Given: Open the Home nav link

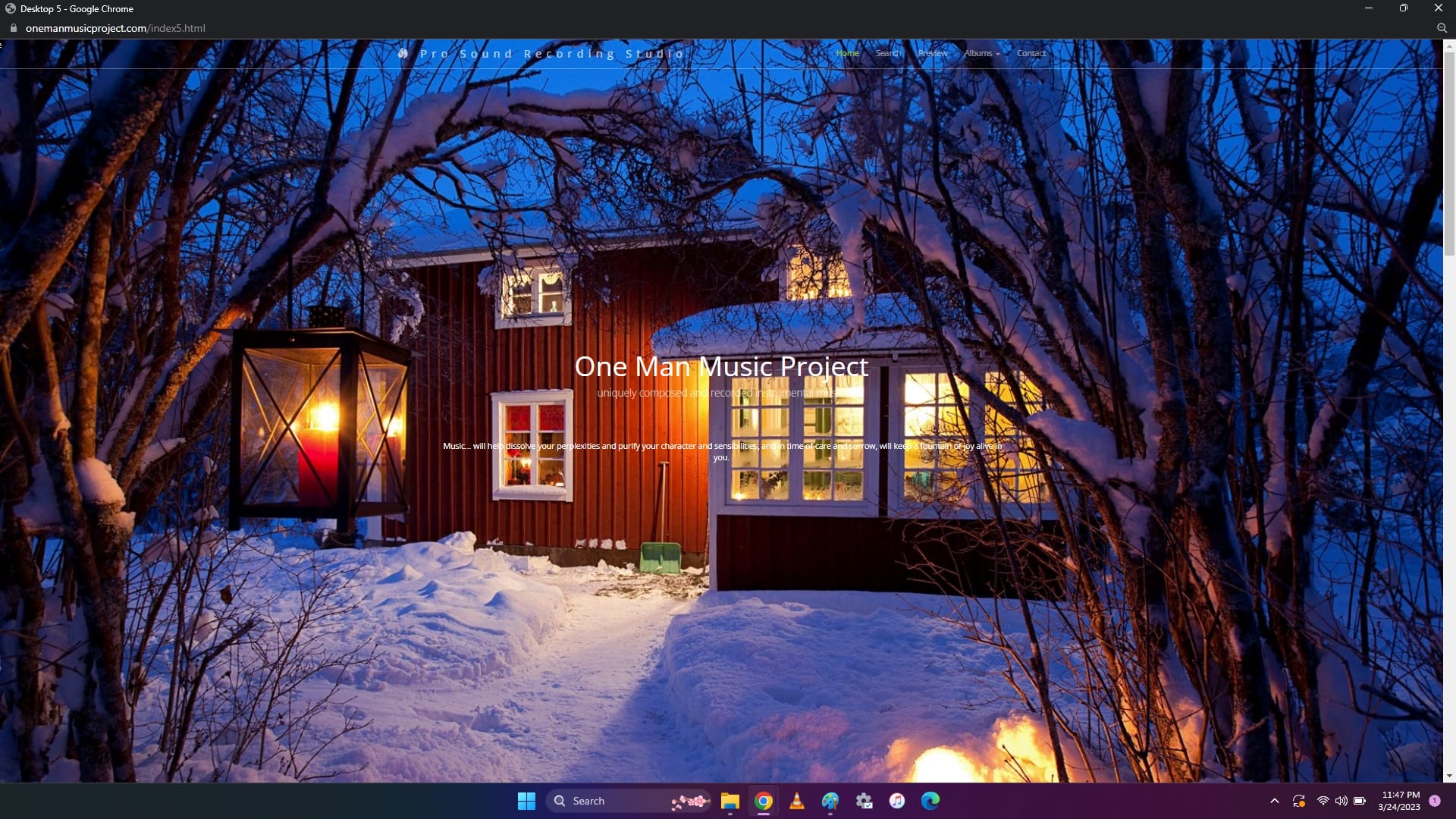Looking at the screenshot, I should 847,53.
